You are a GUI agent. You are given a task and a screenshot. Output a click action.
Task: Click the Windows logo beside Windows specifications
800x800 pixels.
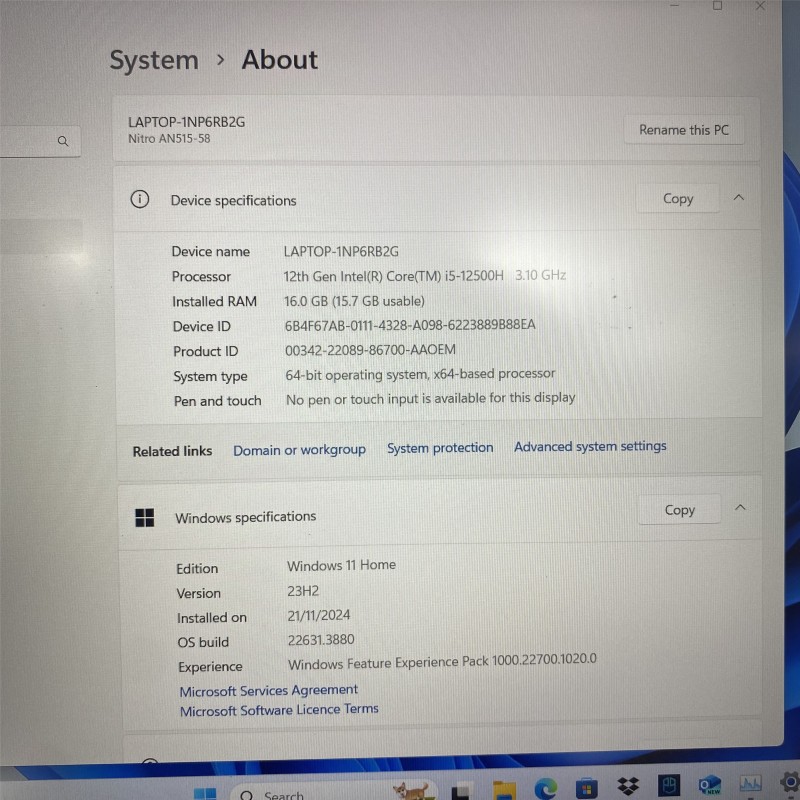tap(145, 517)
